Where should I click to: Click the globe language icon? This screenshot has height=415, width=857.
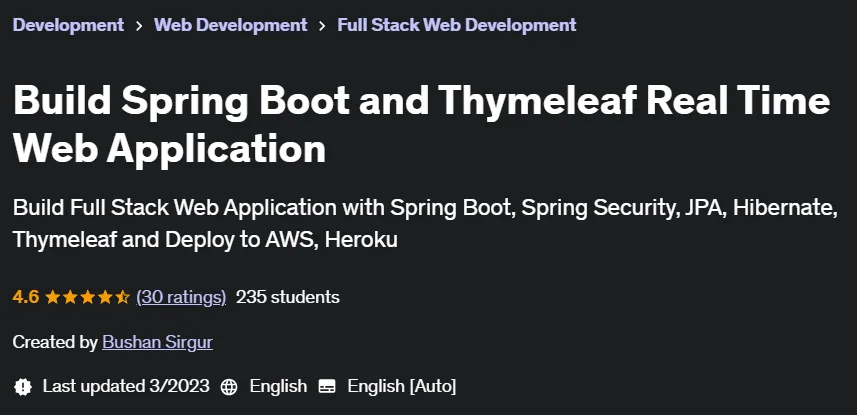[229, 387]
